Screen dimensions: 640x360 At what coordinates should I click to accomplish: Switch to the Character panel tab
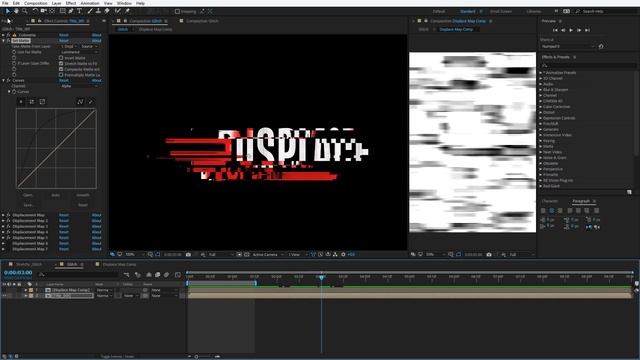point(550,201)
